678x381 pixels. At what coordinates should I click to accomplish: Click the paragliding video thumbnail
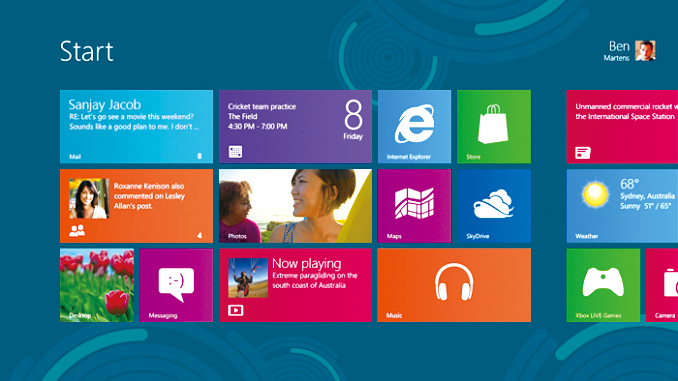(x=248, y=278)
